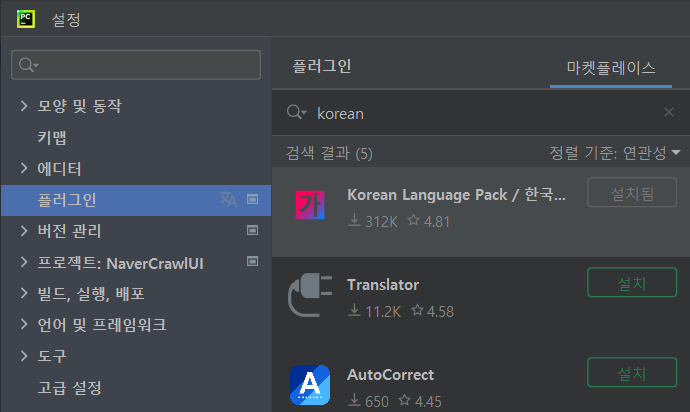Select 모양 및 동작 label in tree

[x=79, y=106]
